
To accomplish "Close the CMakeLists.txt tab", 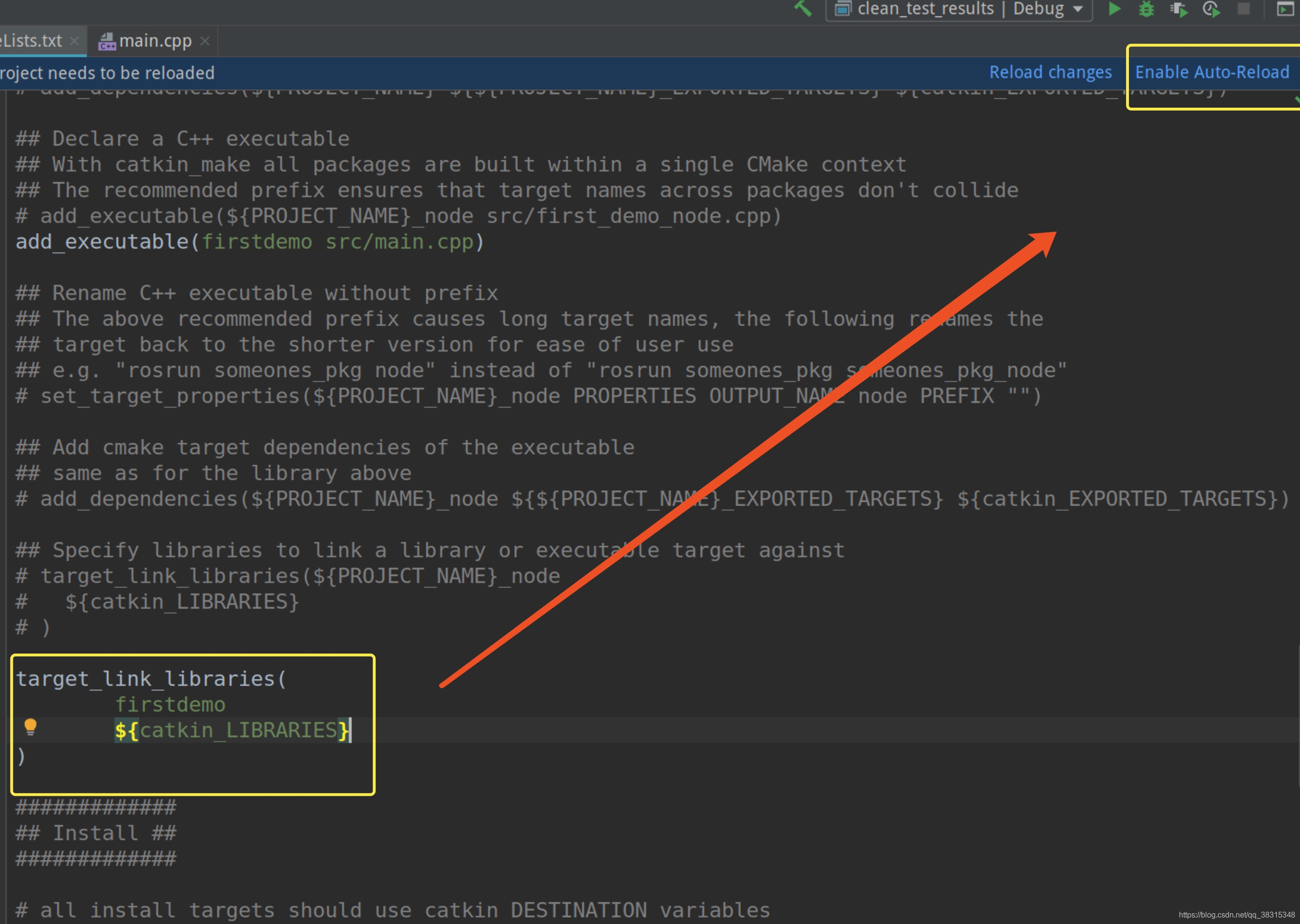I will pos(74,41).
